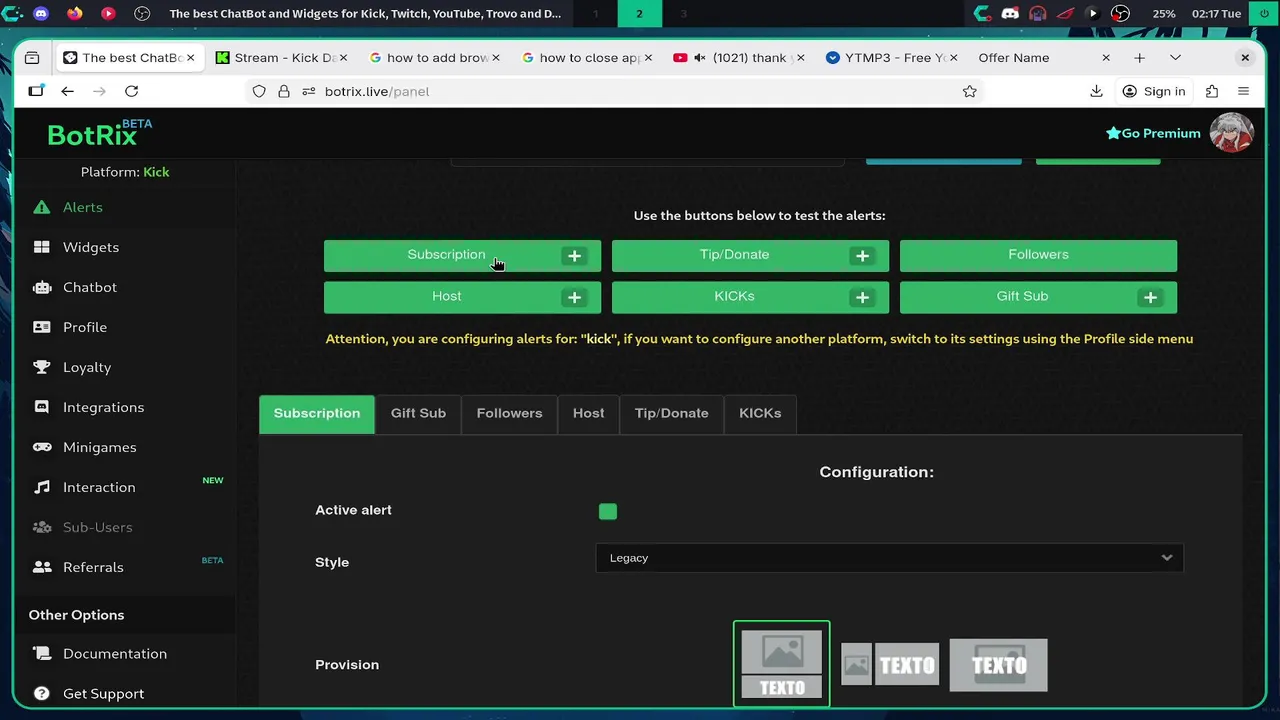Click the Loyalty trophy icon
The height and width of the screenshot is (720, 1280).
pyautogui.click(x=41, y=367)
